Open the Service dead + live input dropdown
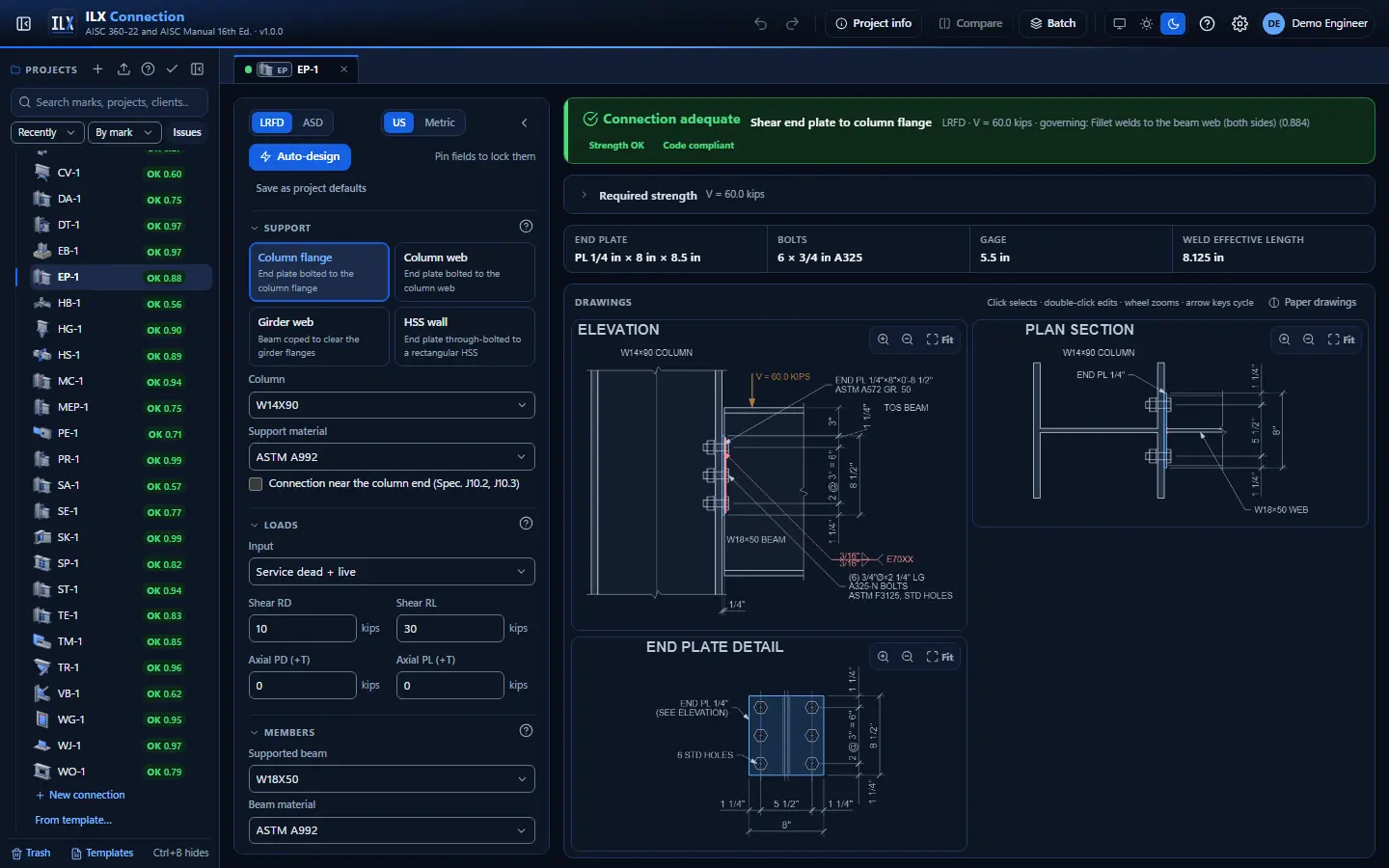Viewport: 1389px width, 868px height. pyautogui.click(x=392, y=572)
